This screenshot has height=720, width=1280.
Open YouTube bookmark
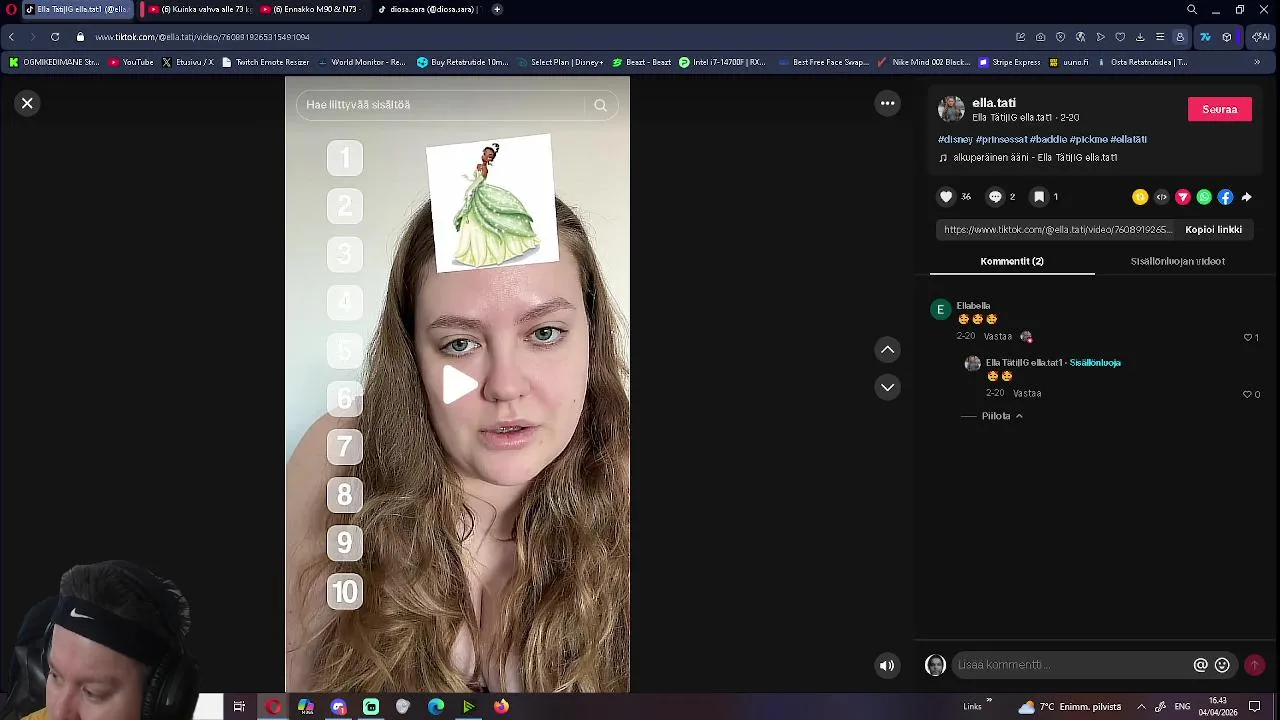point(131,62)
